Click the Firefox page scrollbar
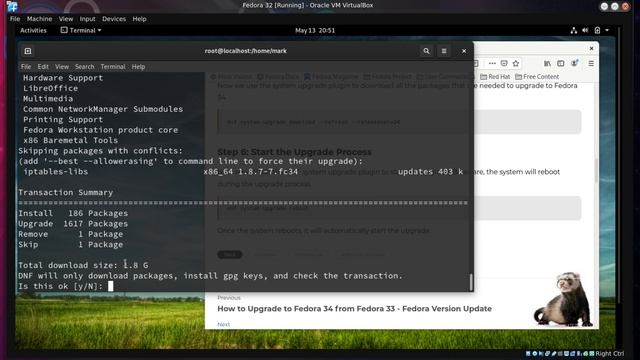 pos(596,171)
